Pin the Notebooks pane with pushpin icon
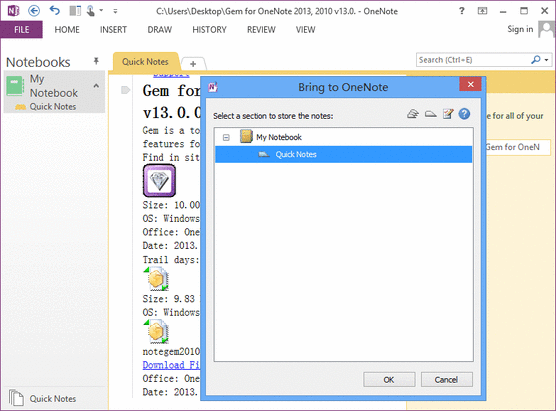The image size is (556, 411). point(96,61)
